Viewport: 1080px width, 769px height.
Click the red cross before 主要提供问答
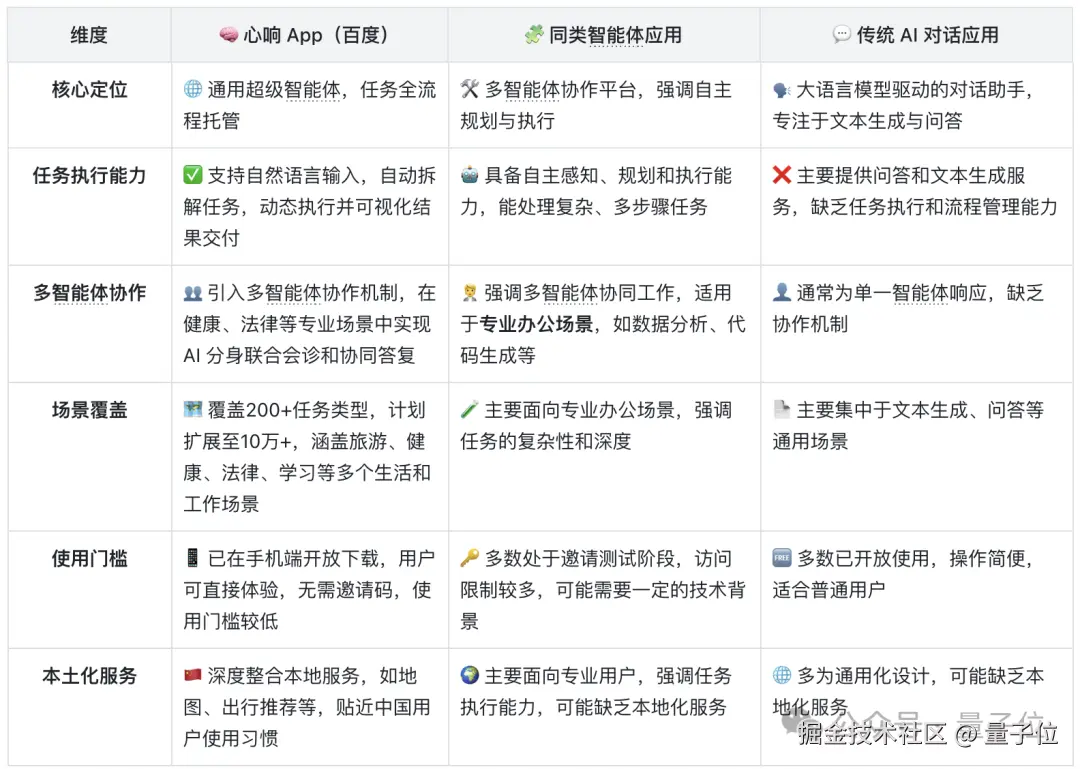(x=782, y=175)
